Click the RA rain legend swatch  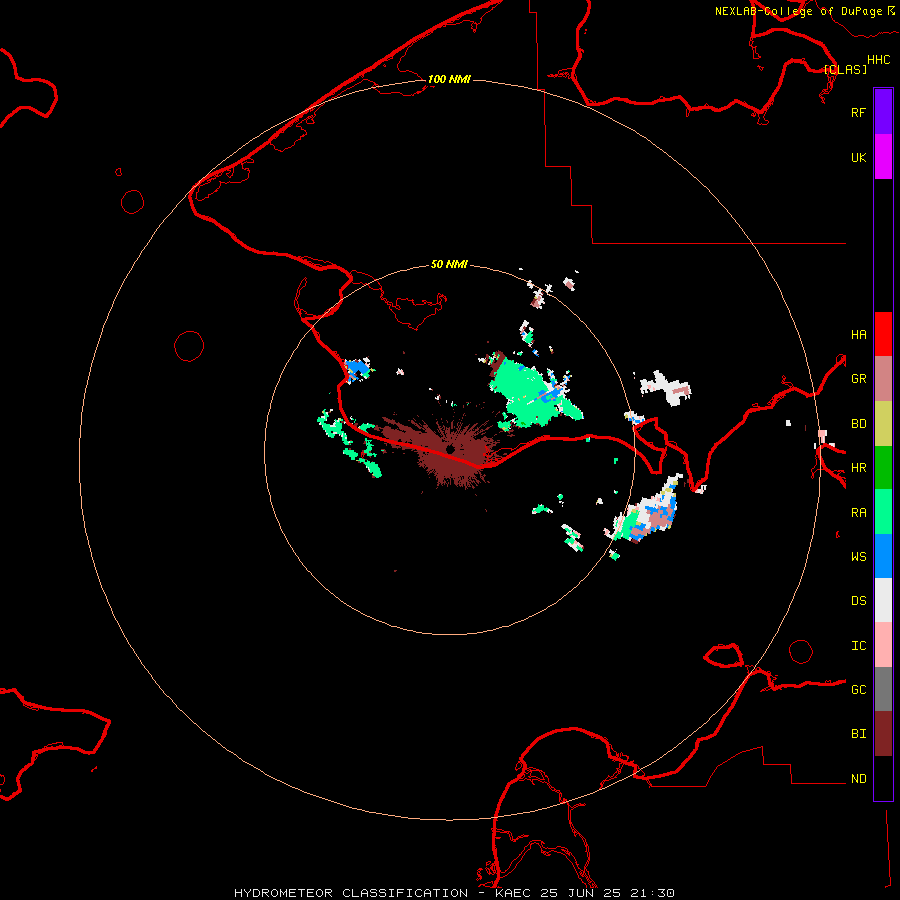tap(883, 512)
